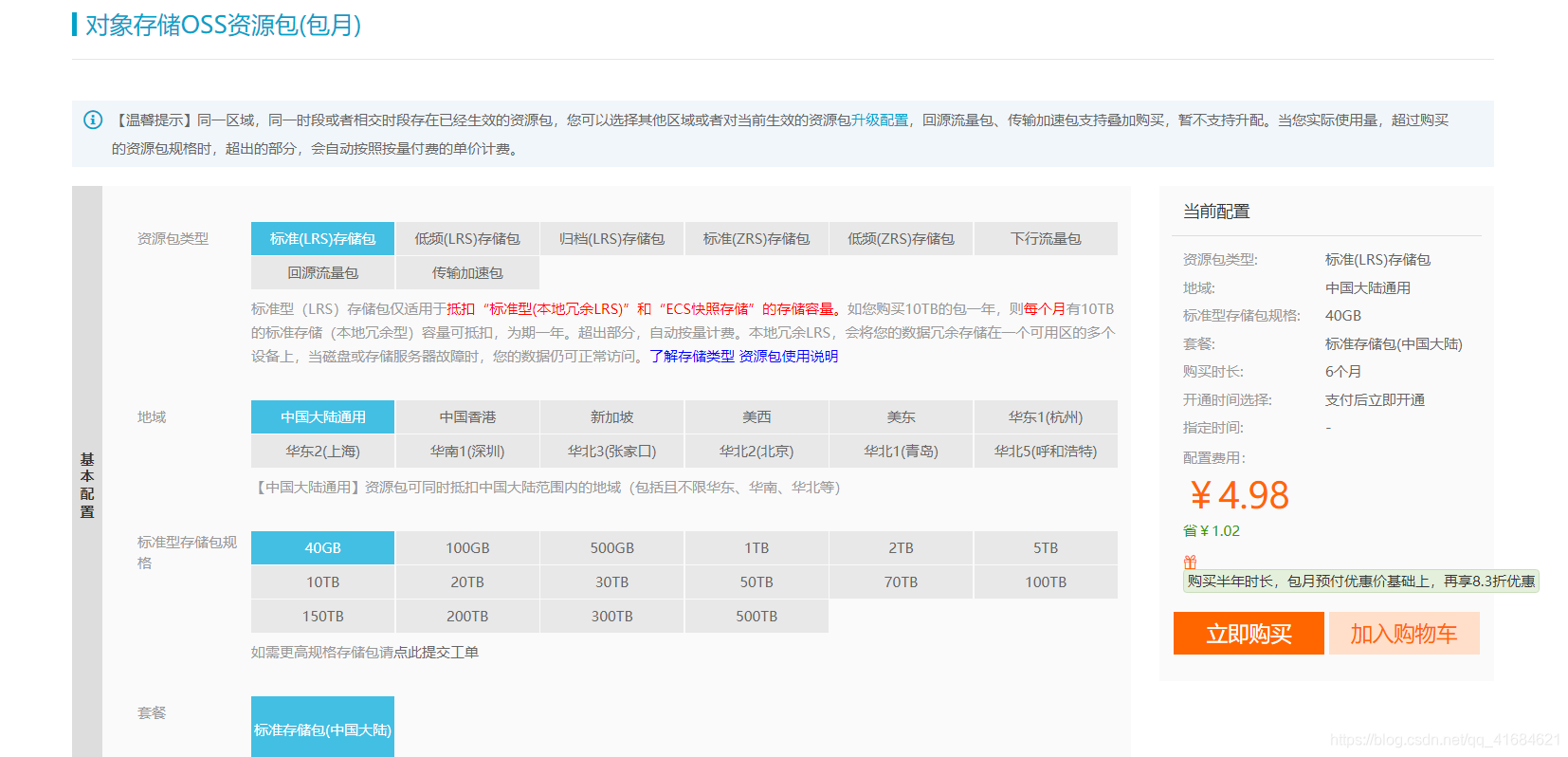
Task: Select 回源流量包 resource type
Action: [322, 273]
